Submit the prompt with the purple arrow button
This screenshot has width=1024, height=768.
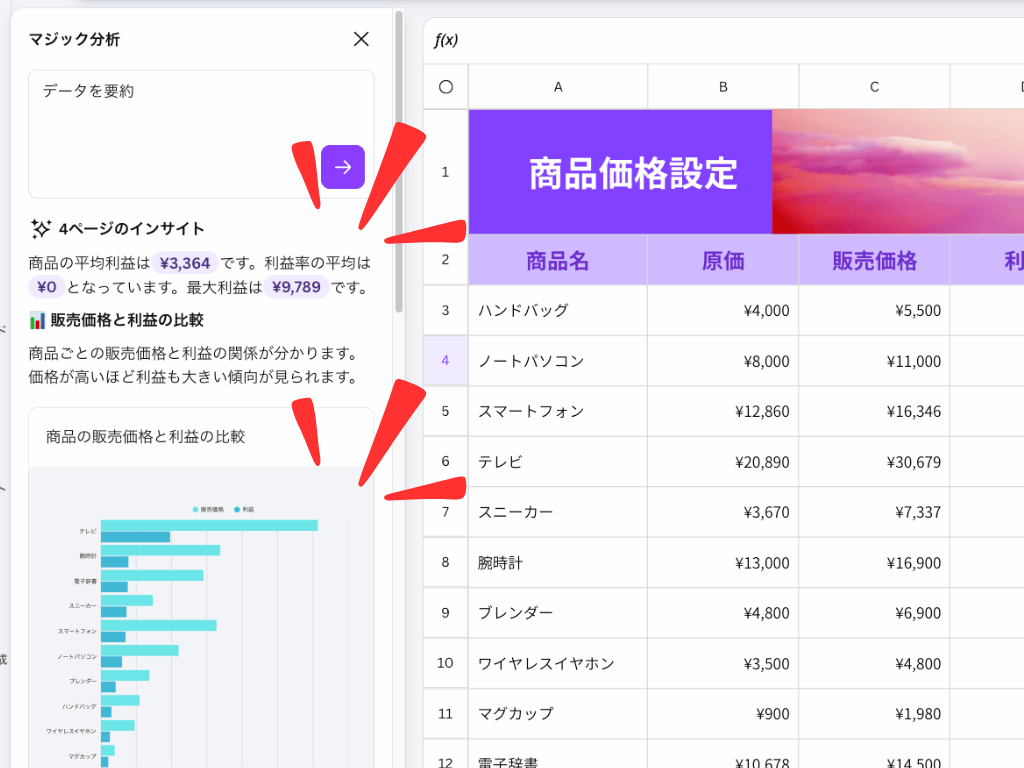coord(343,167)
